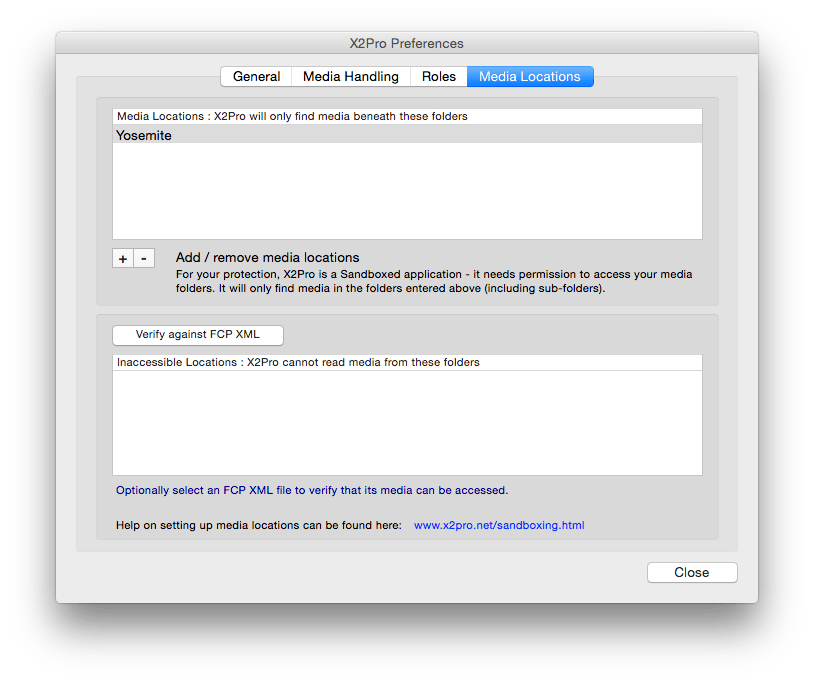
Task: Click 'Add / remove media locations' label
Action: (x=267, y=257)
